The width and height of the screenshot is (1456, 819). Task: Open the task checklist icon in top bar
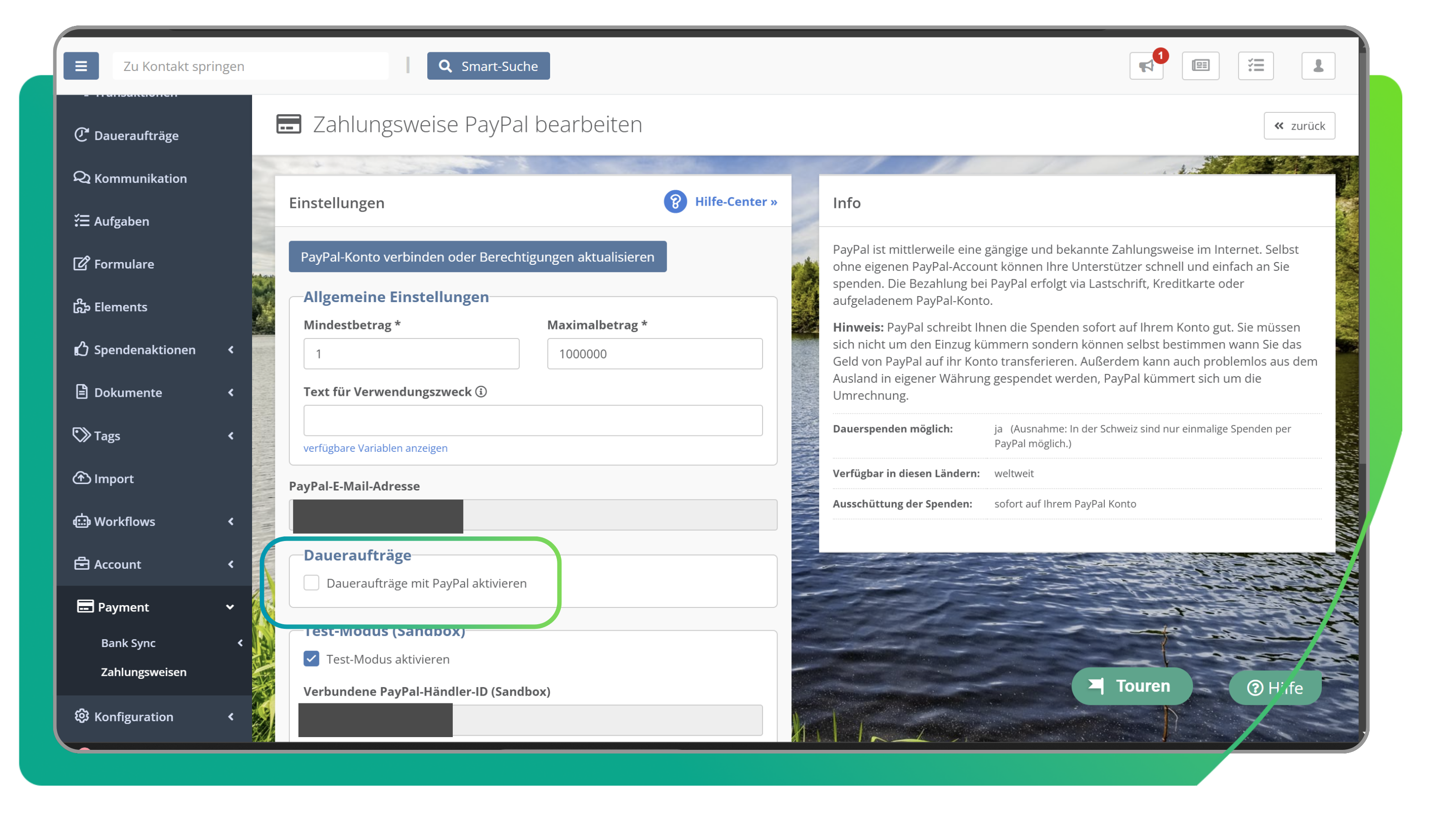click(x=1255, y=66)
